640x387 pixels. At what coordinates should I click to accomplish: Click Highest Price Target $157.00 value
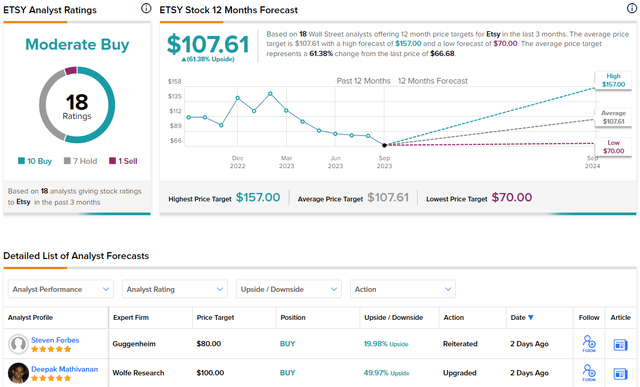pyautogui.click(x=258, y=198)
